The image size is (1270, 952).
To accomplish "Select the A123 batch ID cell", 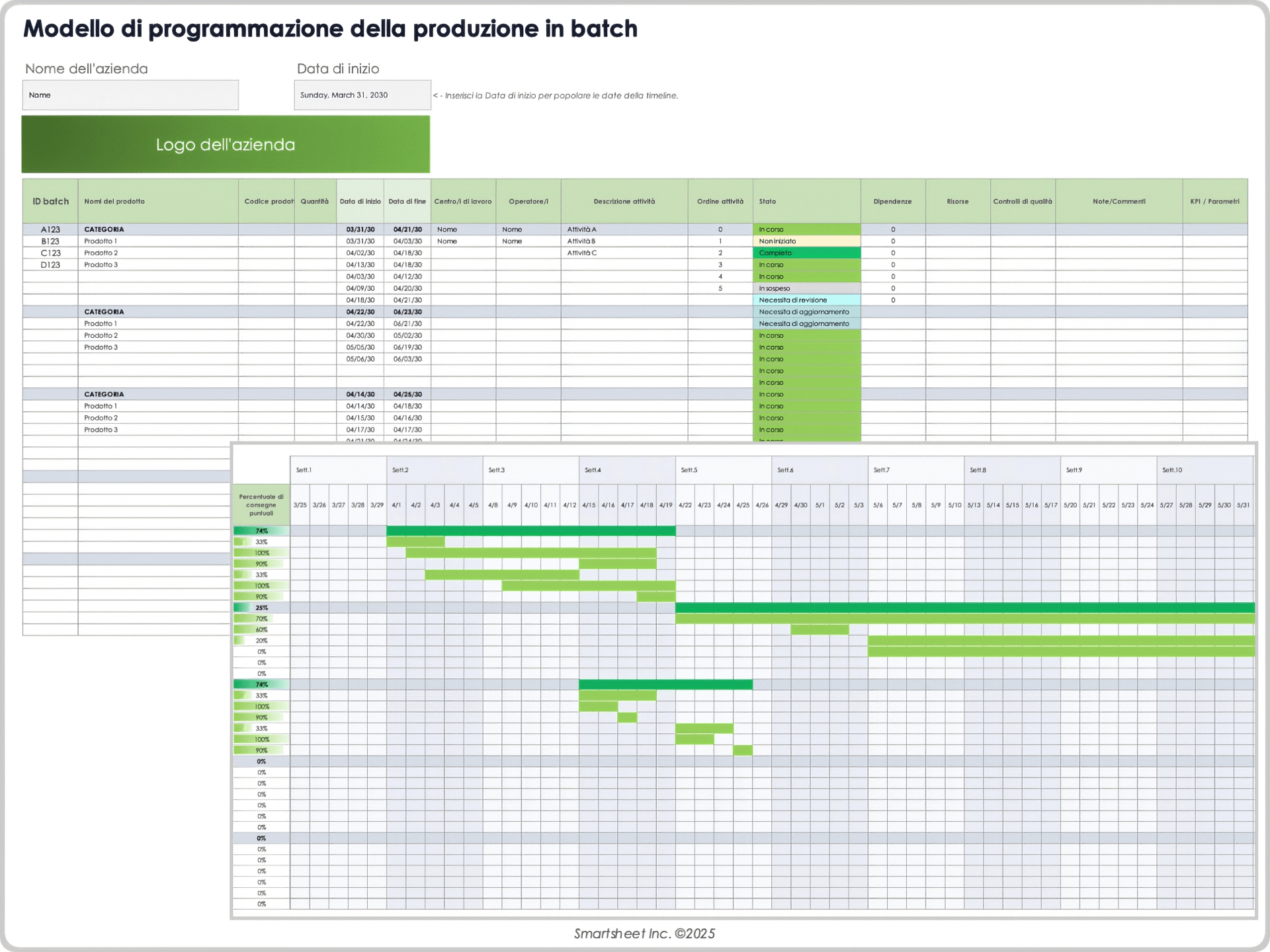I will [x=50, y=229].
